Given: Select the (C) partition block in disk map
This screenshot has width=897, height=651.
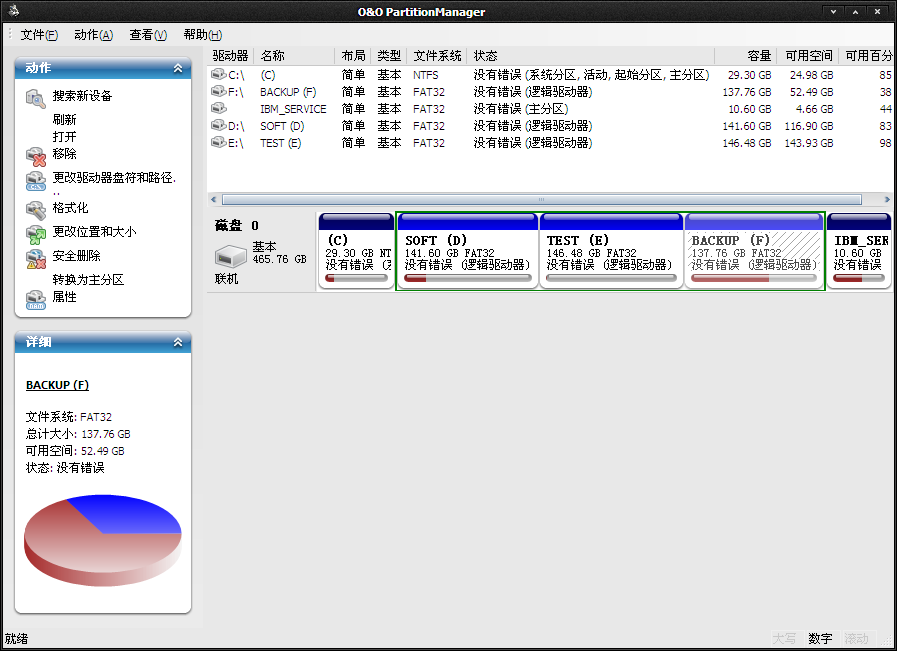Looking at the screenshot, I should pyautogui.click(x=356, y=251).
